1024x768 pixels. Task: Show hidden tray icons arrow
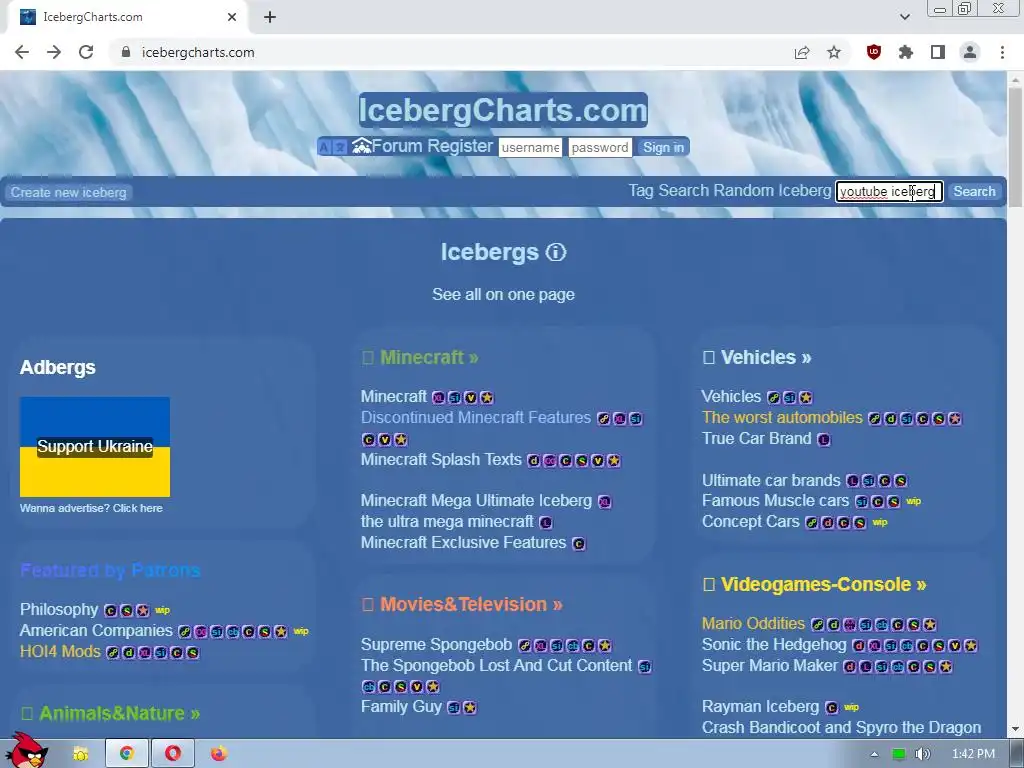click(874, 754)
